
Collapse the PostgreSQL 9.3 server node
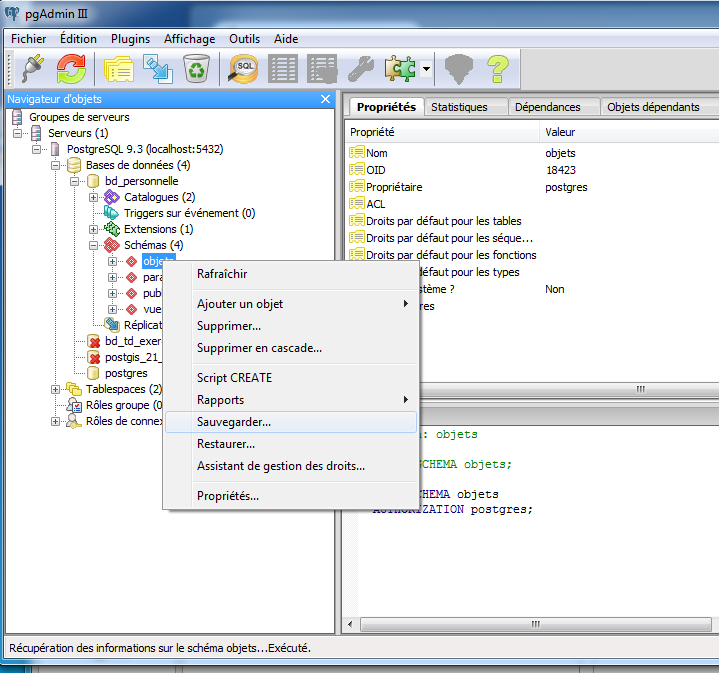coord(36,149)
